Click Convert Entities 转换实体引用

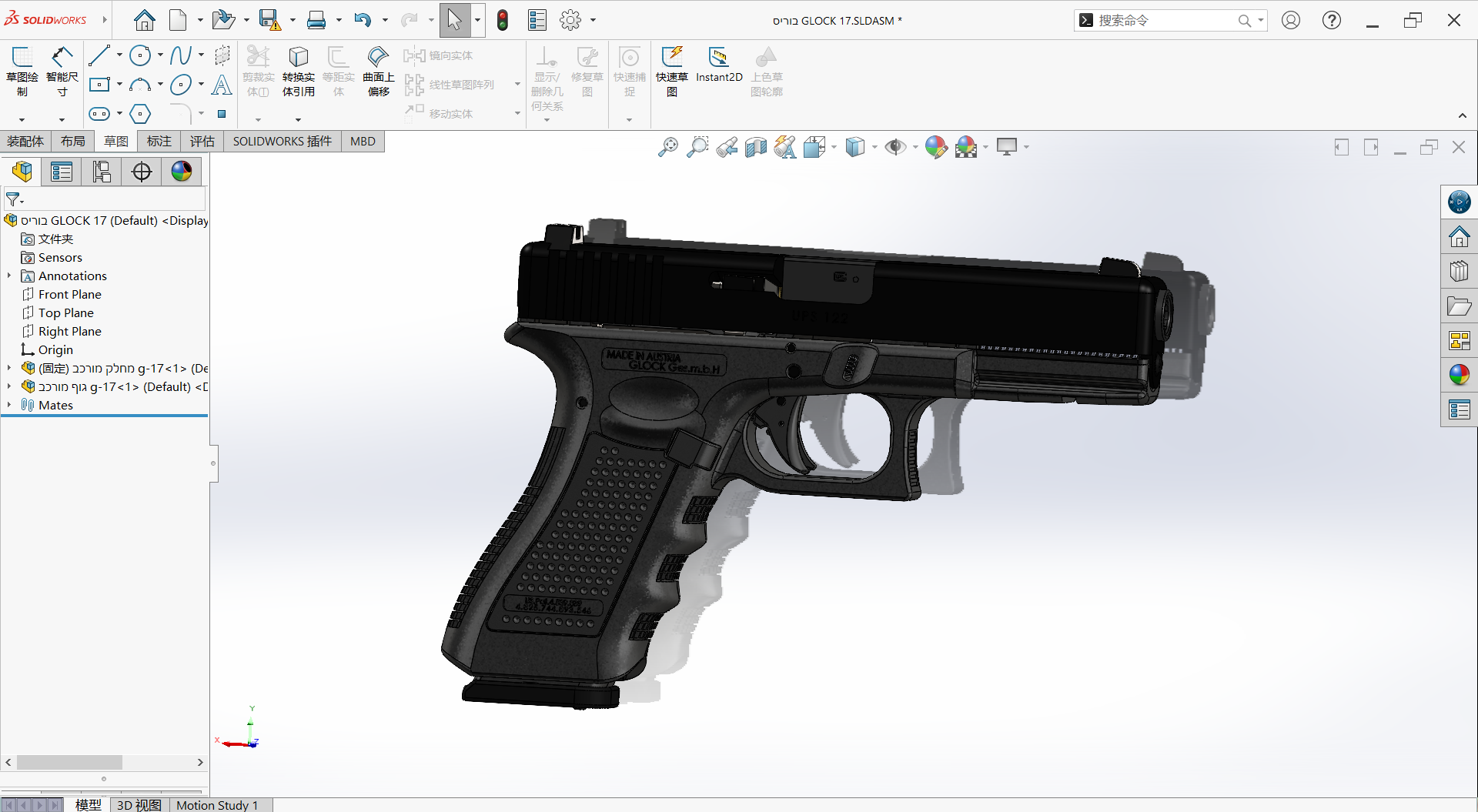pos(299,71)
